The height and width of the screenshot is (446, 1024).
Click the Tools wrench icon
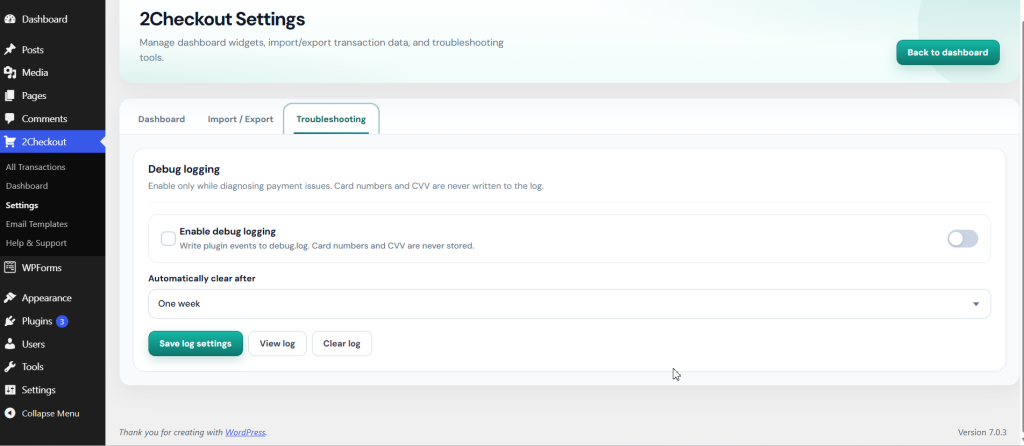[10, 367]
